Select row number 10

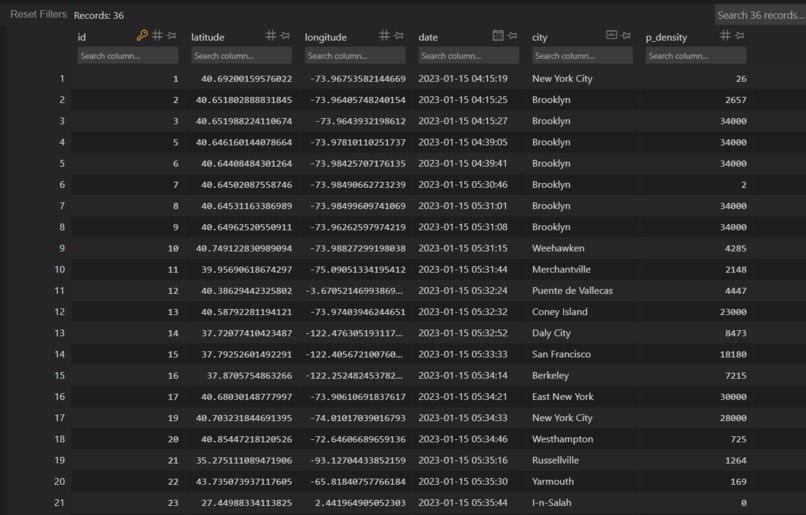pos(60,269)
